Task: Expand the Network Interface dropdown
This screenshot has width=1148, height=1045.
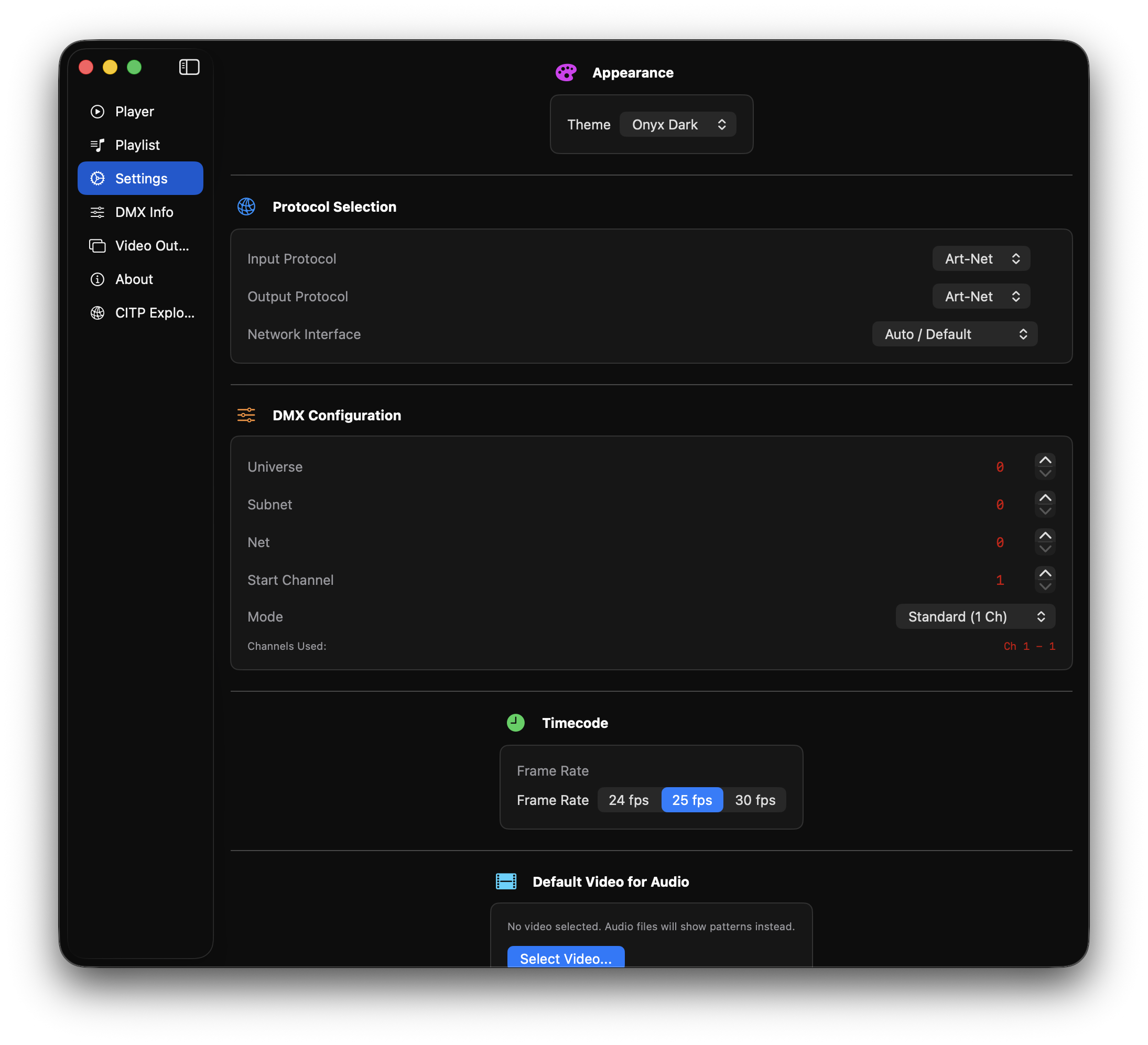Action: [955, 334]
